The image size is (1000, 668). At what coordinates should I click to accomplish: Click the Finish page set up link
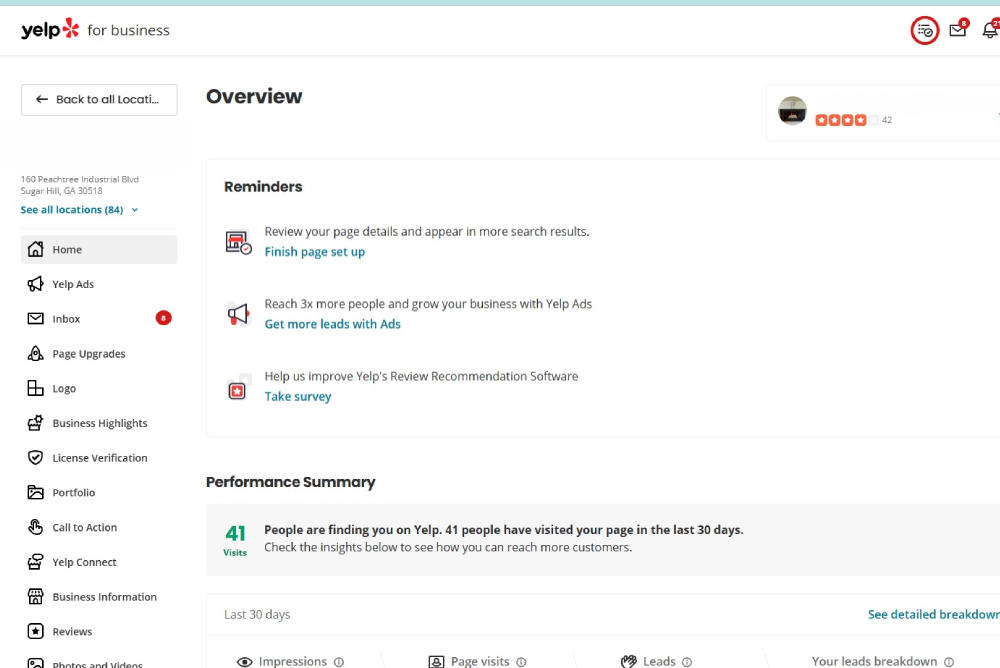coord(314,251)
